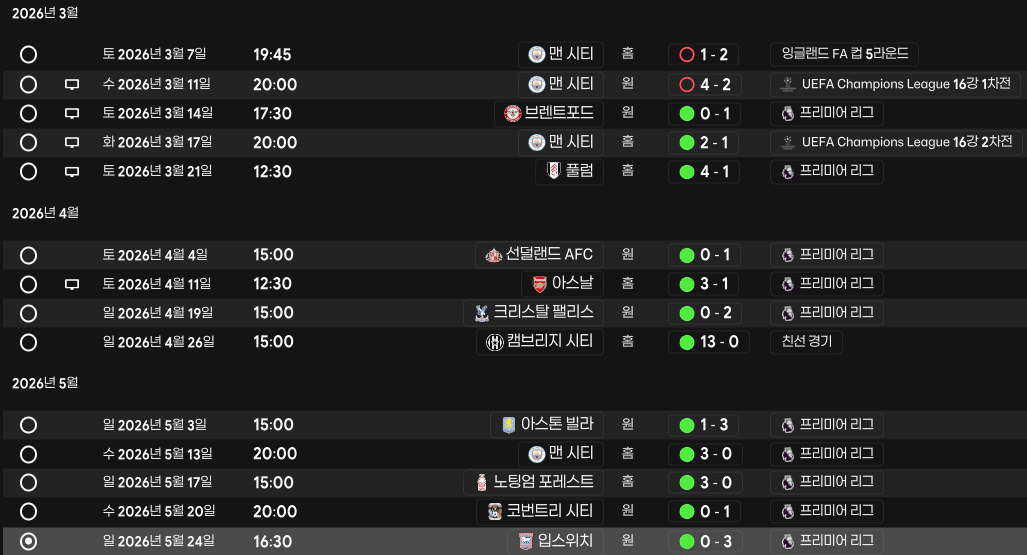Click the 노팅엄 포레스트 team name

point(543,482)
